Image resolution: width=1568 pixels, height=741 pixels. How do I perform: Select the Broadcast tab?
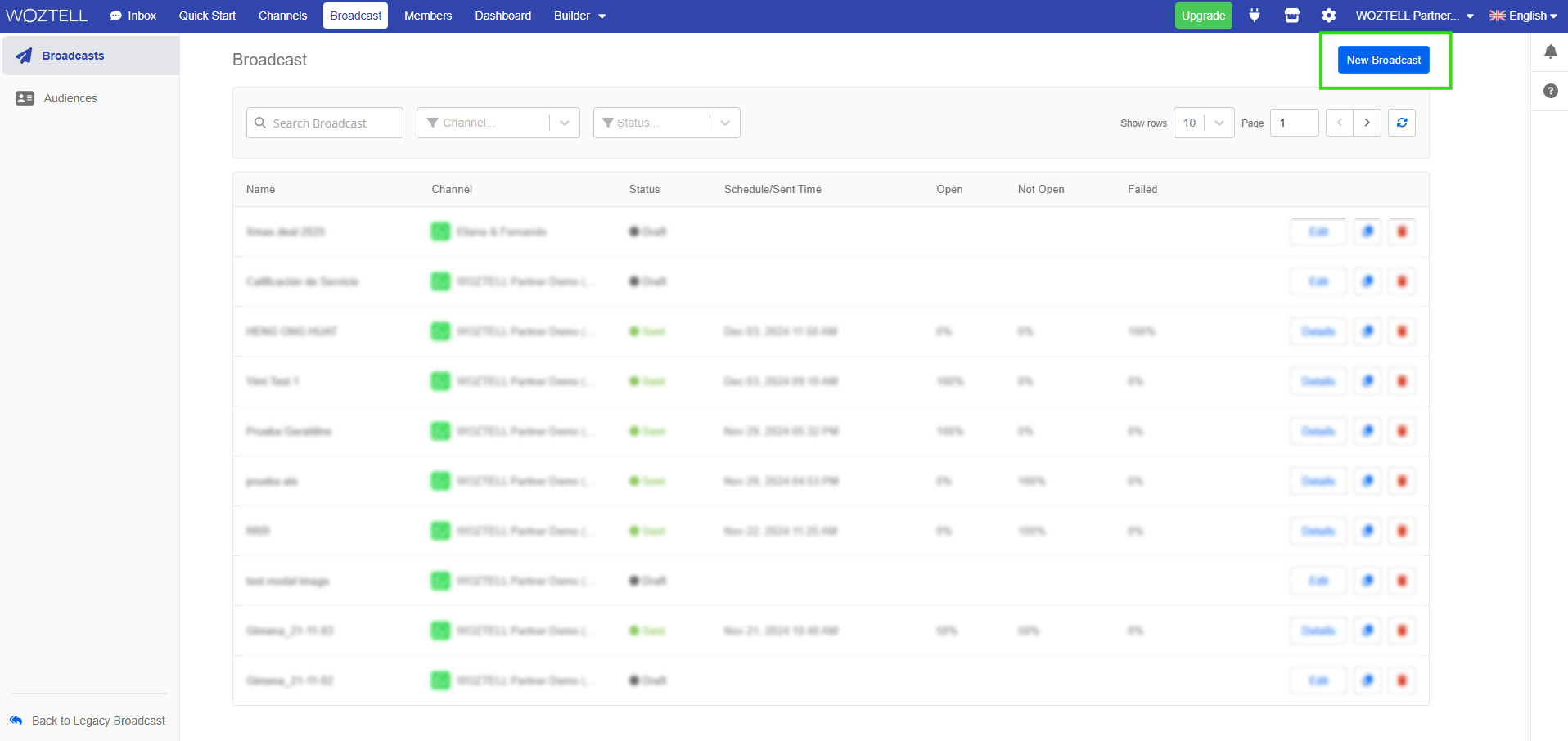point(356,16)
